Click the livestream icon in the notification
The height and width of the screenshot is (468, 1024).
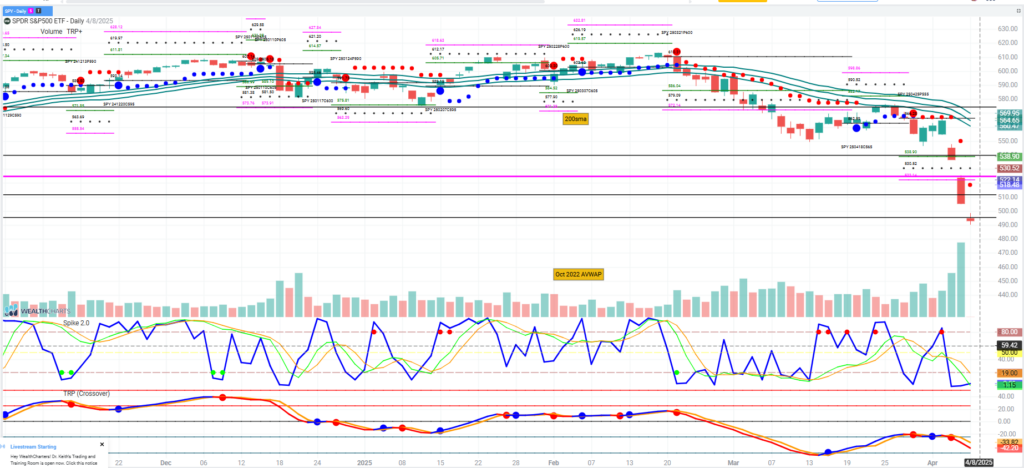(4, 446)
